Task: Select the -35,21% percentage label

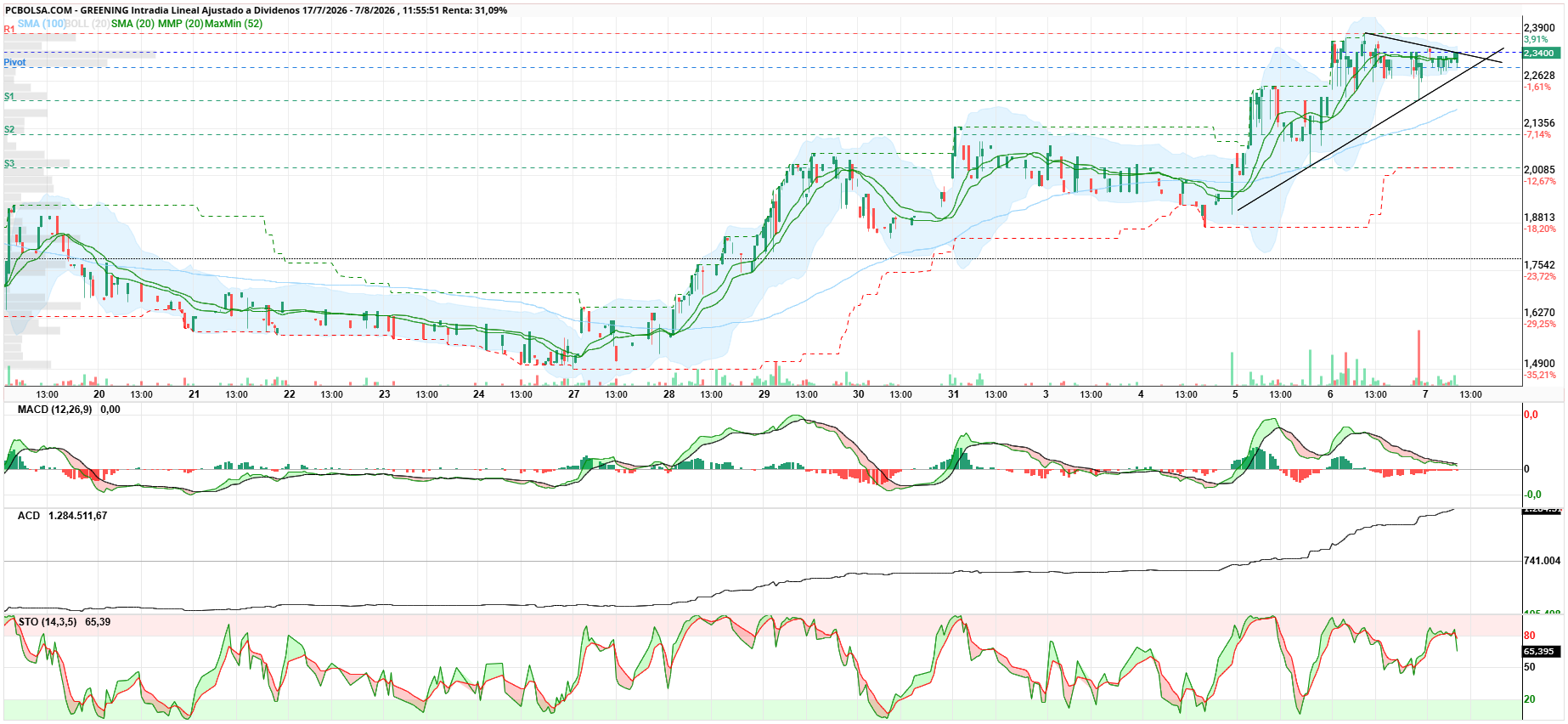Action: [x=1540, y=376]
